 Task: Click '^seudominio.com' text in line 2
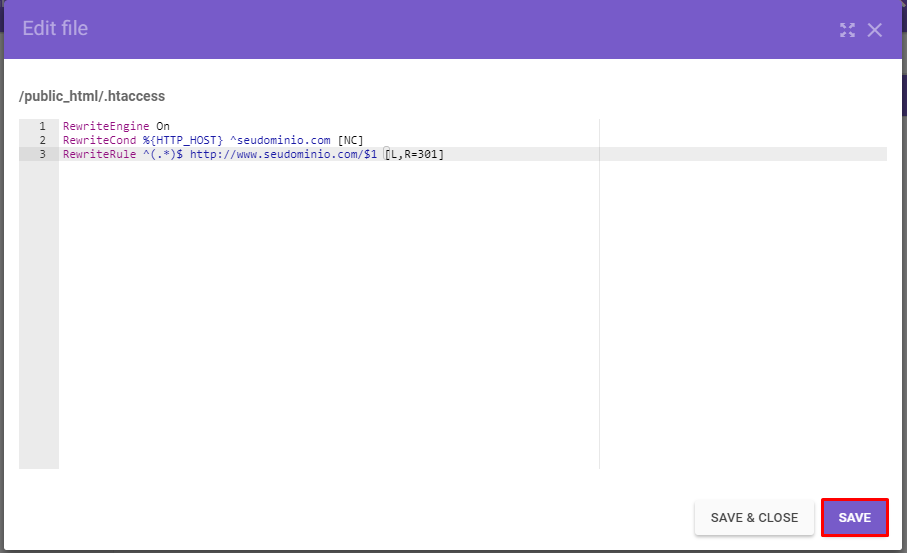[280, 140]
